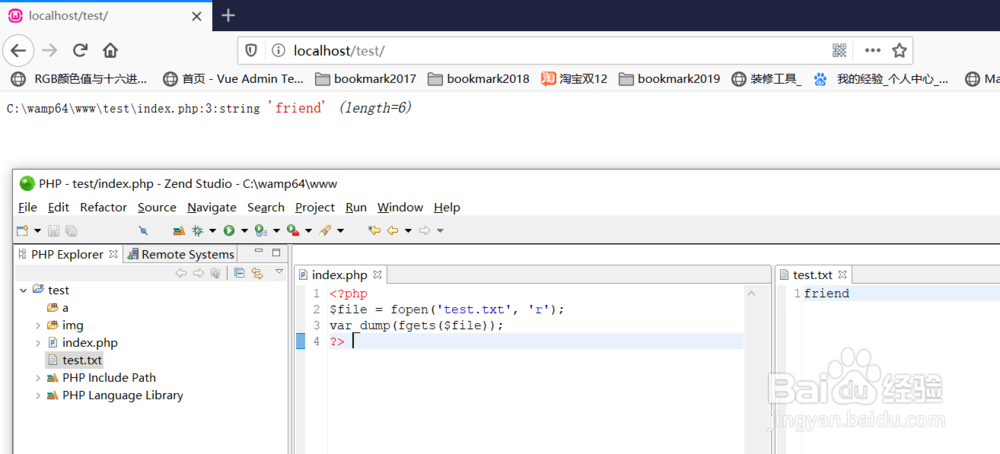This screenshot has height=454, width=1000.
Task: Click the Save All toolbar icon
Action: (x=71, y=230)
